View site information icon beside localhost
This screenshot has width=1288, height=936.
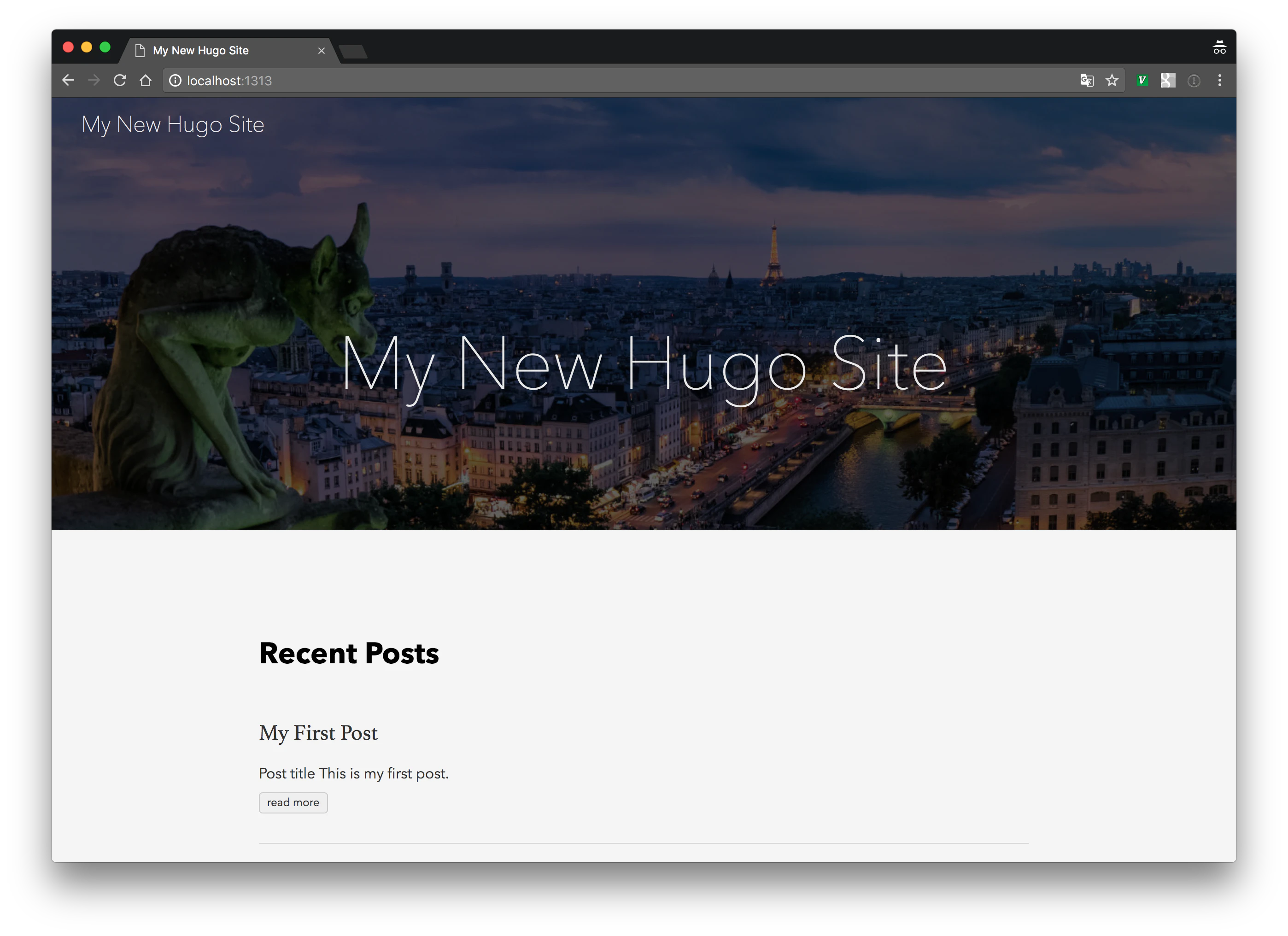176,81
